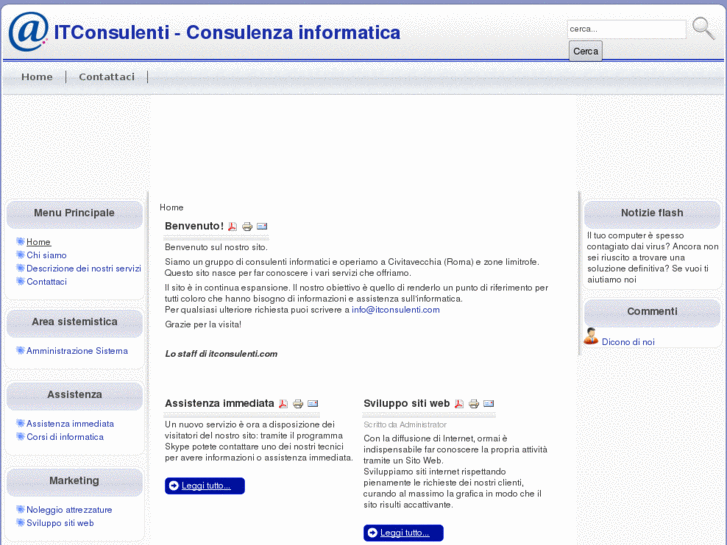Click the magnifying glass search icon

[x=703, y=29]
